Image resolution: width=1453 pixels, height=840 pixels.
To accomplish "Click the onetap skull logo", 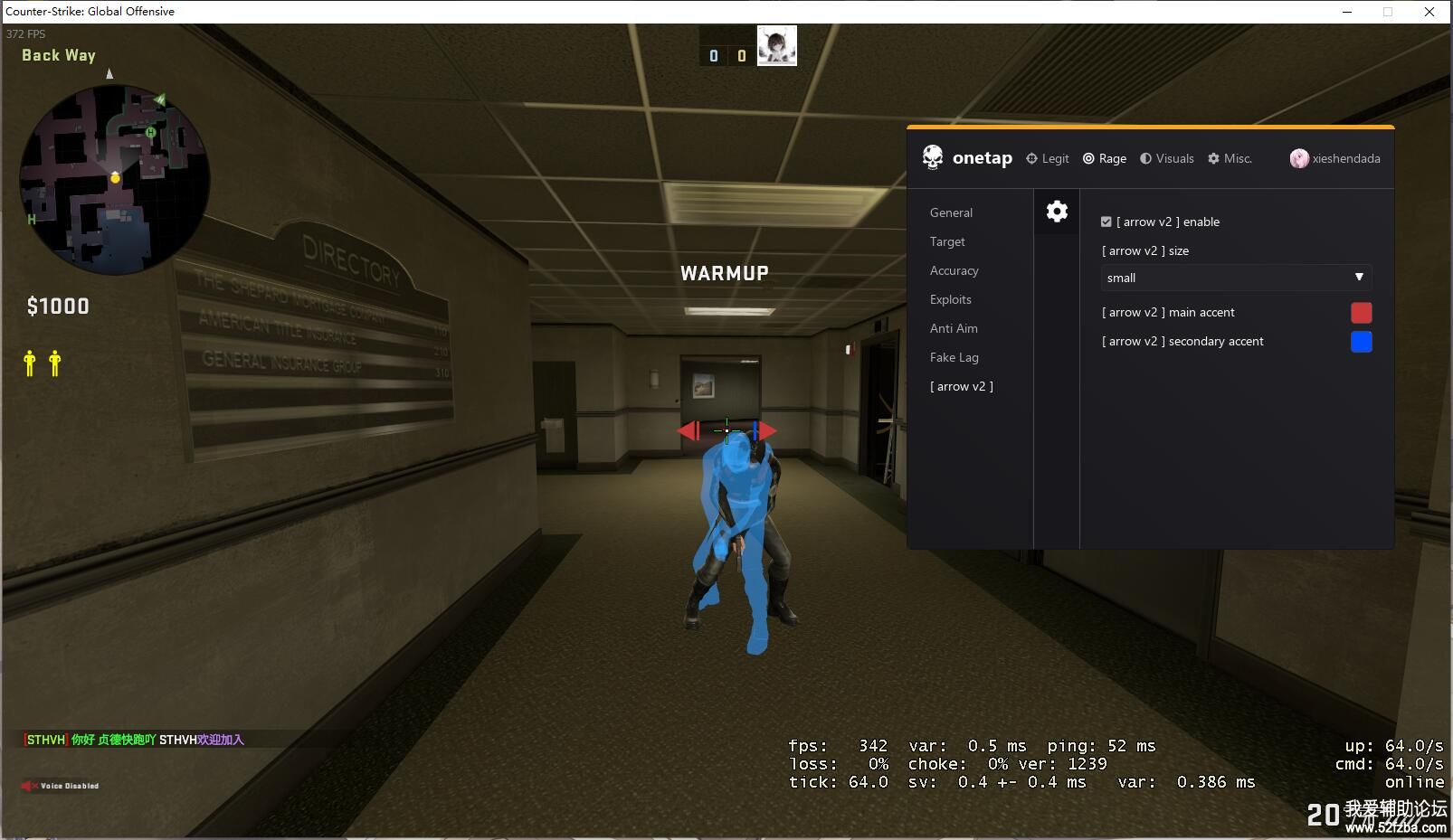I will 932,157.
